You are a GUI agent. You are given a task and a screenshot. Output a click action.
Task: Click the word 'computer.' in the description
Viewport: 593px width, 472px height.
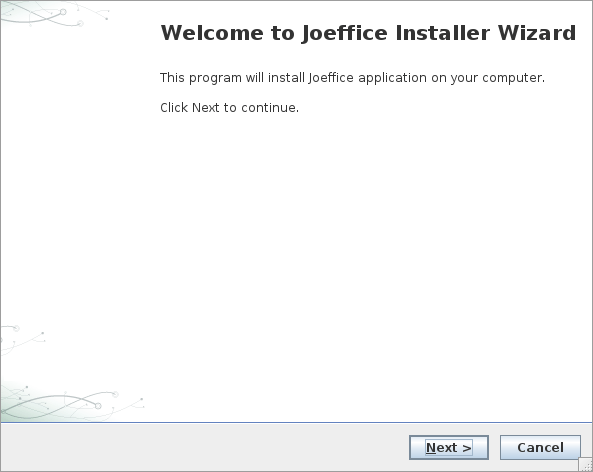tap(513, 78)
